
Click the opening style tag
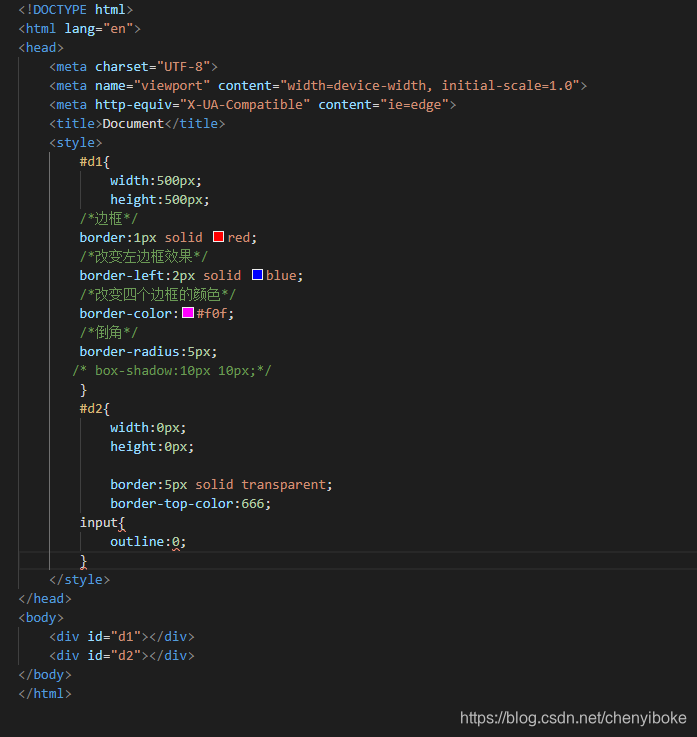coord(76,142)
